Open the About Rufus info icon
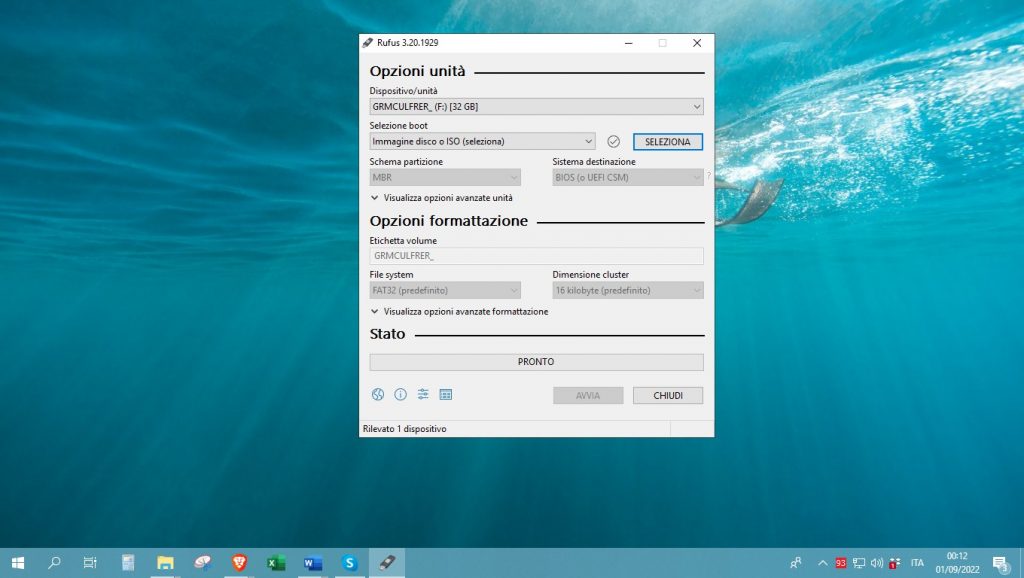Screen dimensions: 1024x578 [x=400, y=394]
